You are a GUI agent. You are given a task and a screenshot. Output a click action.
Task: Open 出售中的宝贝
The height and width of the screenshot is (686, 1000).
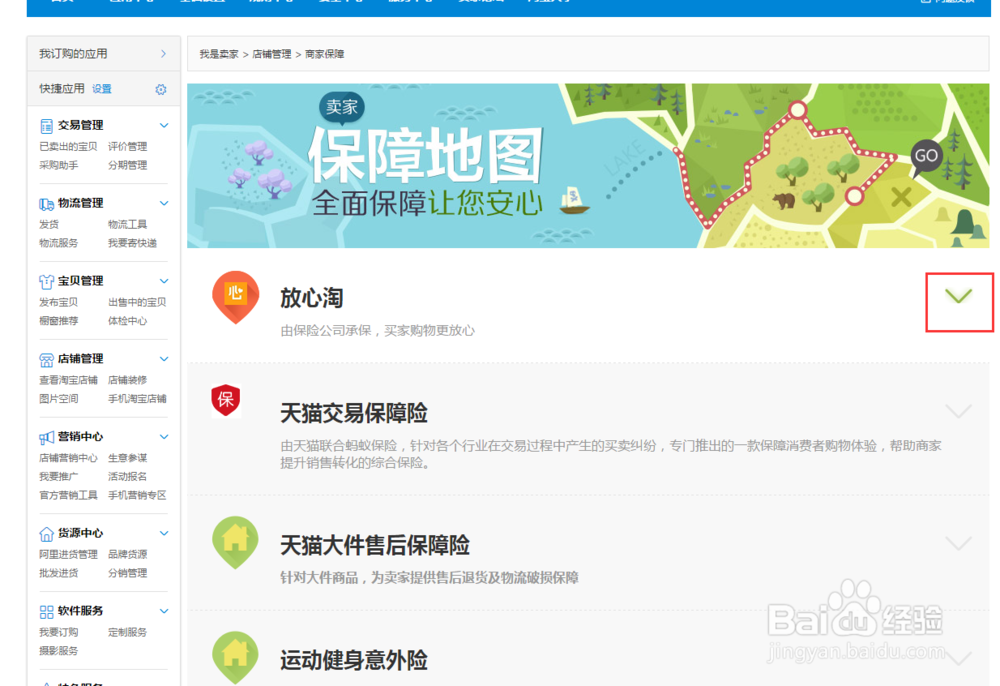137,302
